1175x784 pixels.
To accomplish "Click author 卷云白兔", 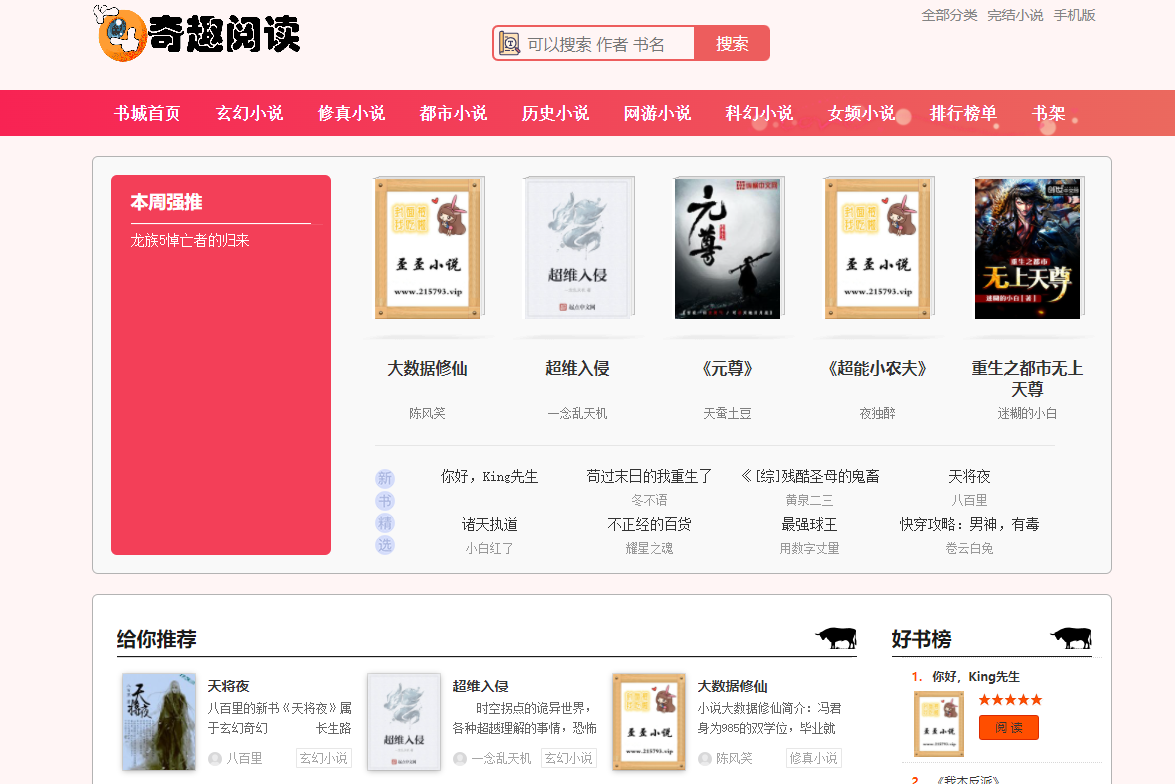I will pos(969,548).
